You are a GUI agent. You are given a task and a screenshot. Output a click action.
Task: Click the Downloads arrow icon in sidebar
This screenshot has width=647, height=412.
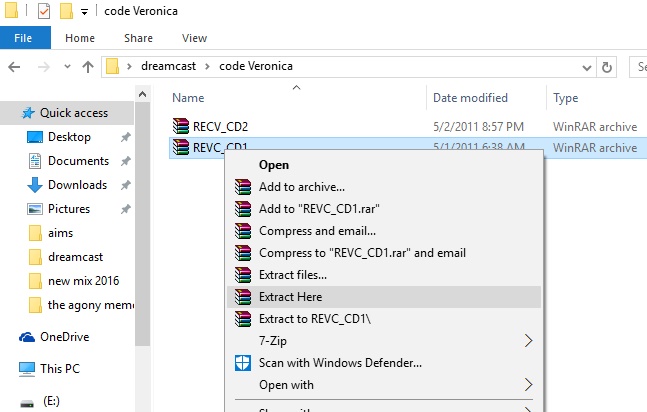(x=35, y=185)
